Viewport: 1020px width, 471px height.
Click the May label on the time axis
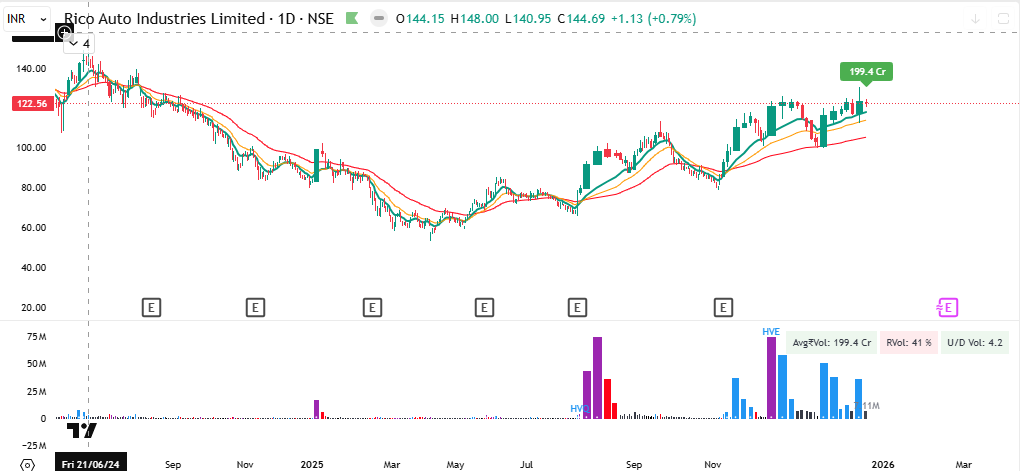455,464
